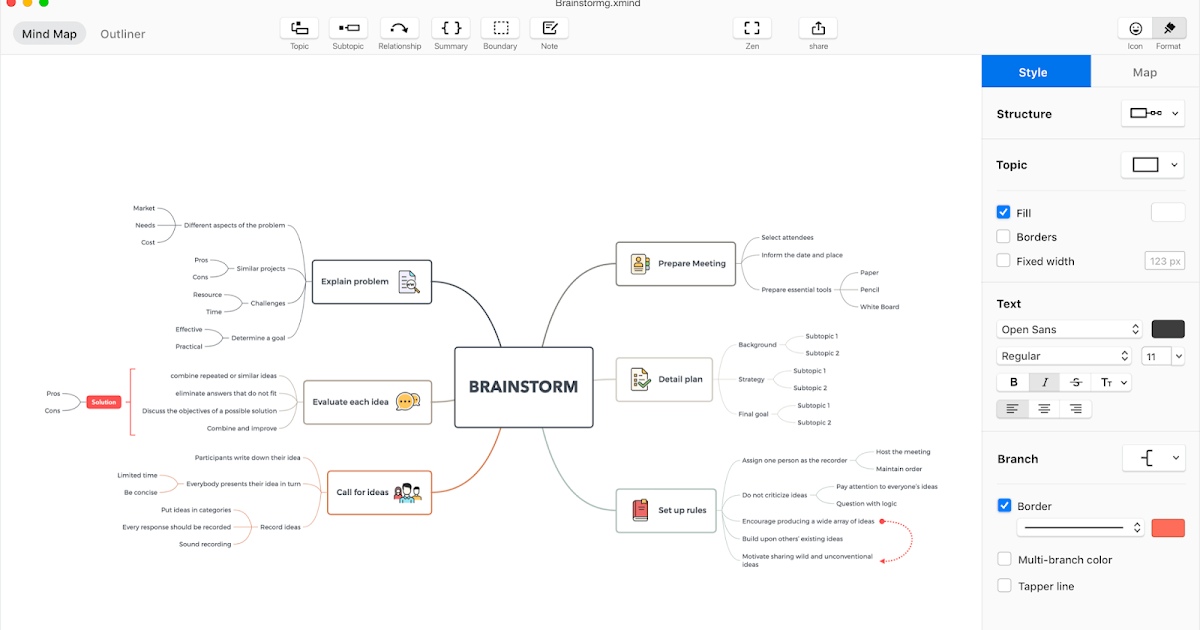The height and width of the screenshot is (630, 1200).
Task: Disable the Fill option
Action: pyautogui.click(x=1003, y=212)
